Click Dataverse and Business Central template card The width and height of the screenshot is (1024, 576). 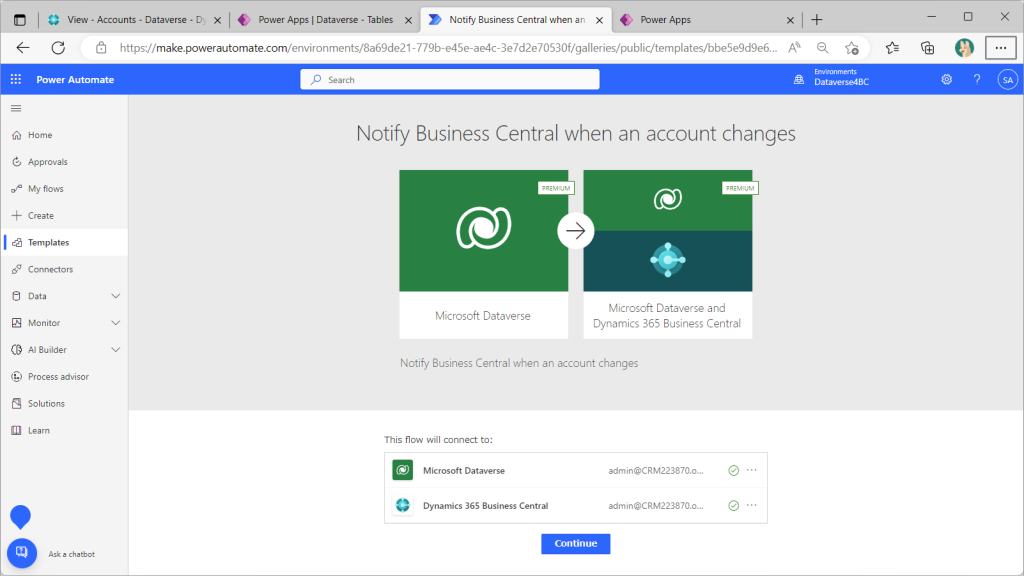tap(667, 254)
